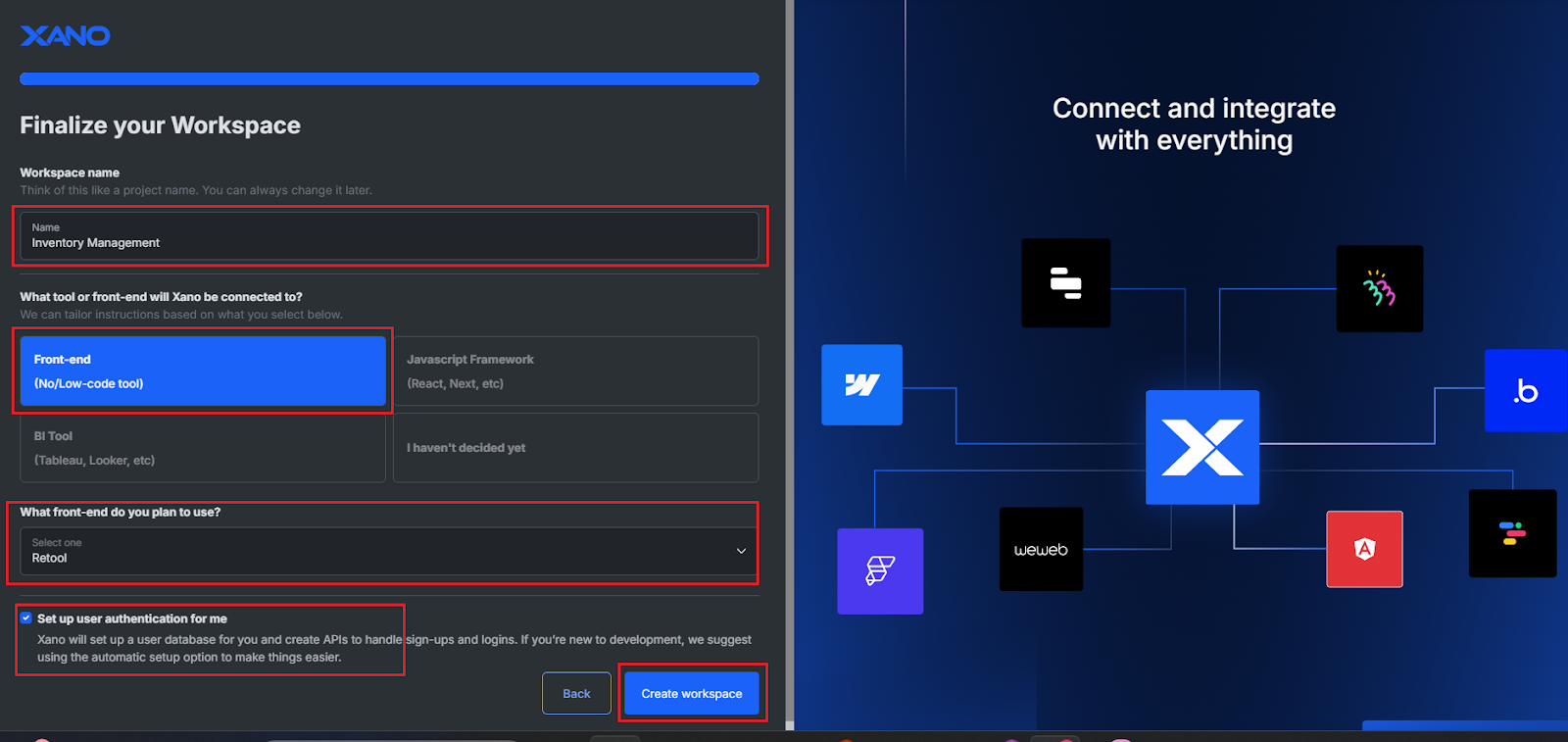Click the central Xano X tile
This screenshot has width=1568, height=742.
1202,447
